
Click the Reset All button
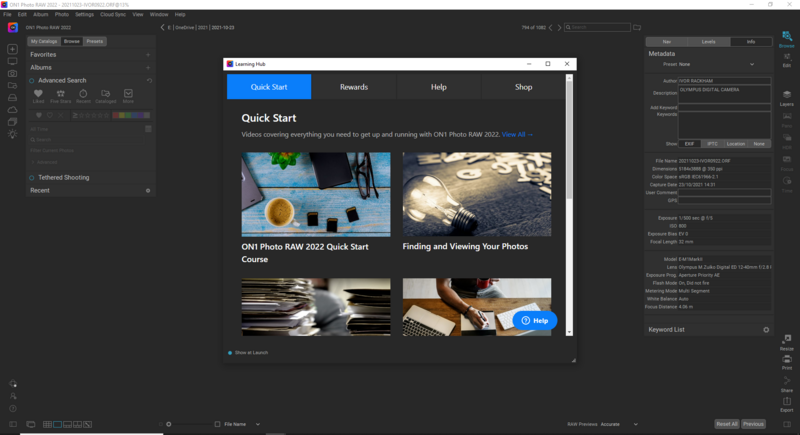(x=727, y=424)
